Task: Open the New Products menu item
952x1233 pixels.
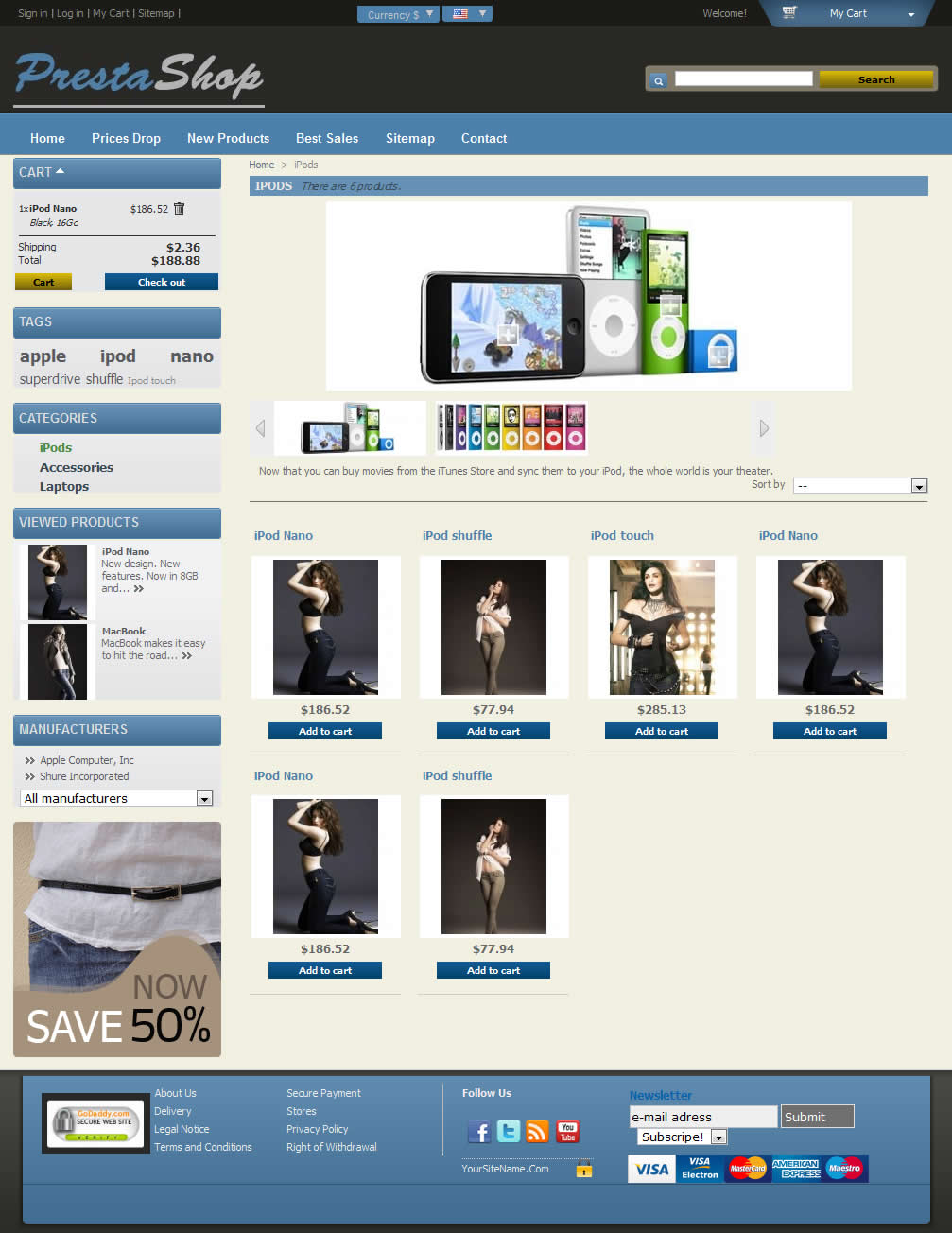Action: pyautogui.click(x=228, y=138)
